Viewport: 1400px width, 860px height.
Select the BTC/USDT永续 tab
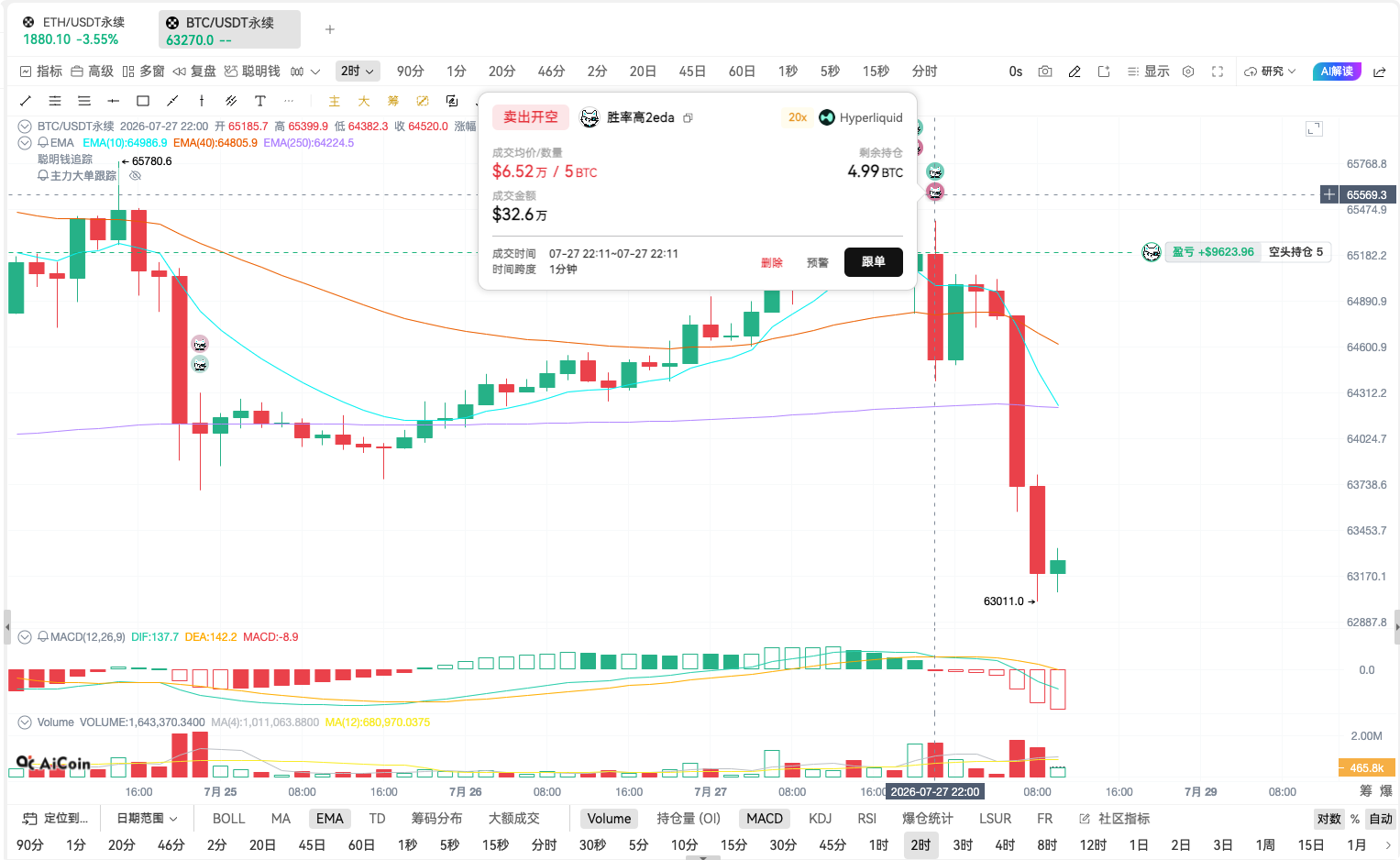click(x=229, y=30)
